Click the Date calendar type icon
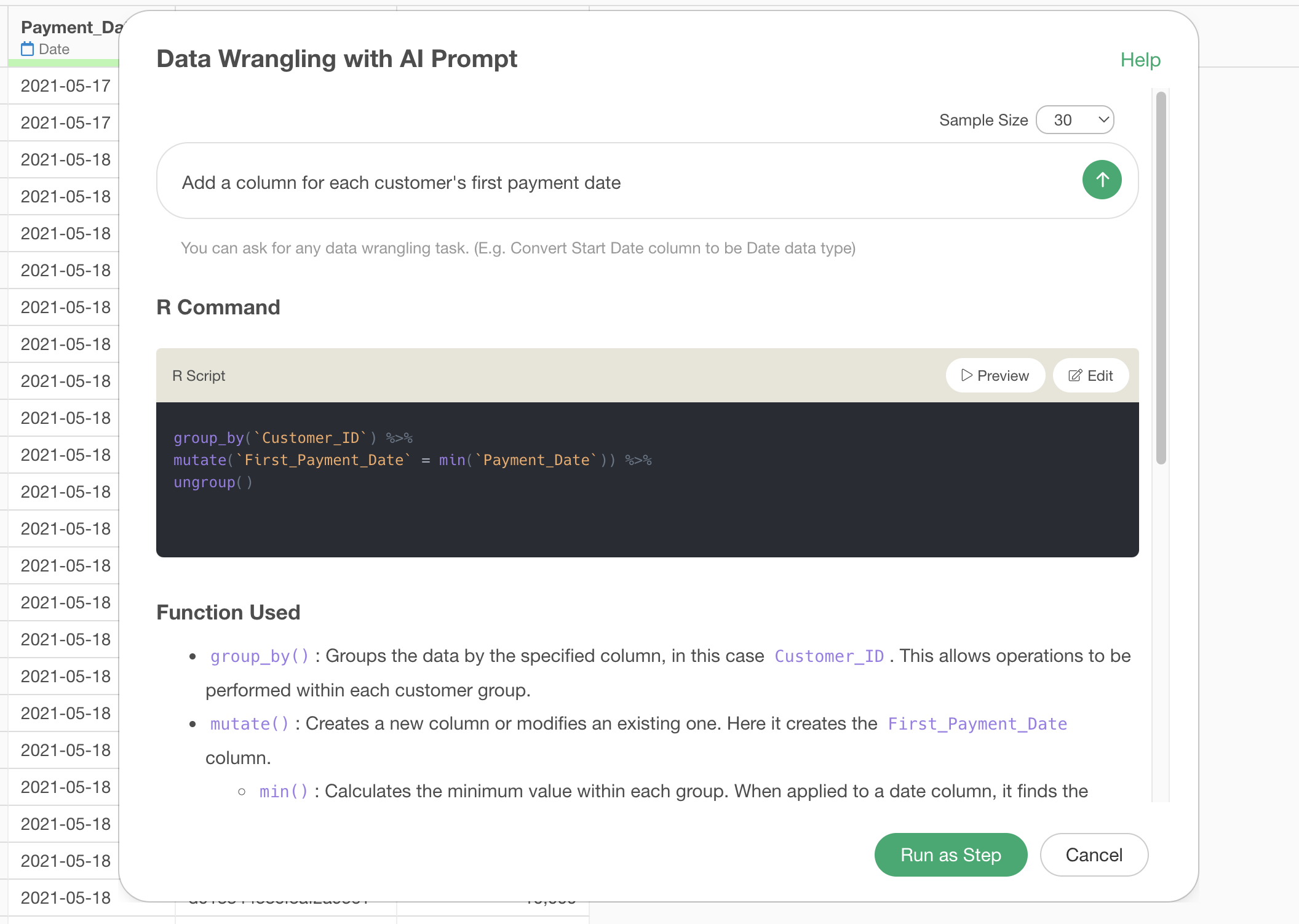The width and height of the screenshot is (1299, 924). tap(28, 49)
